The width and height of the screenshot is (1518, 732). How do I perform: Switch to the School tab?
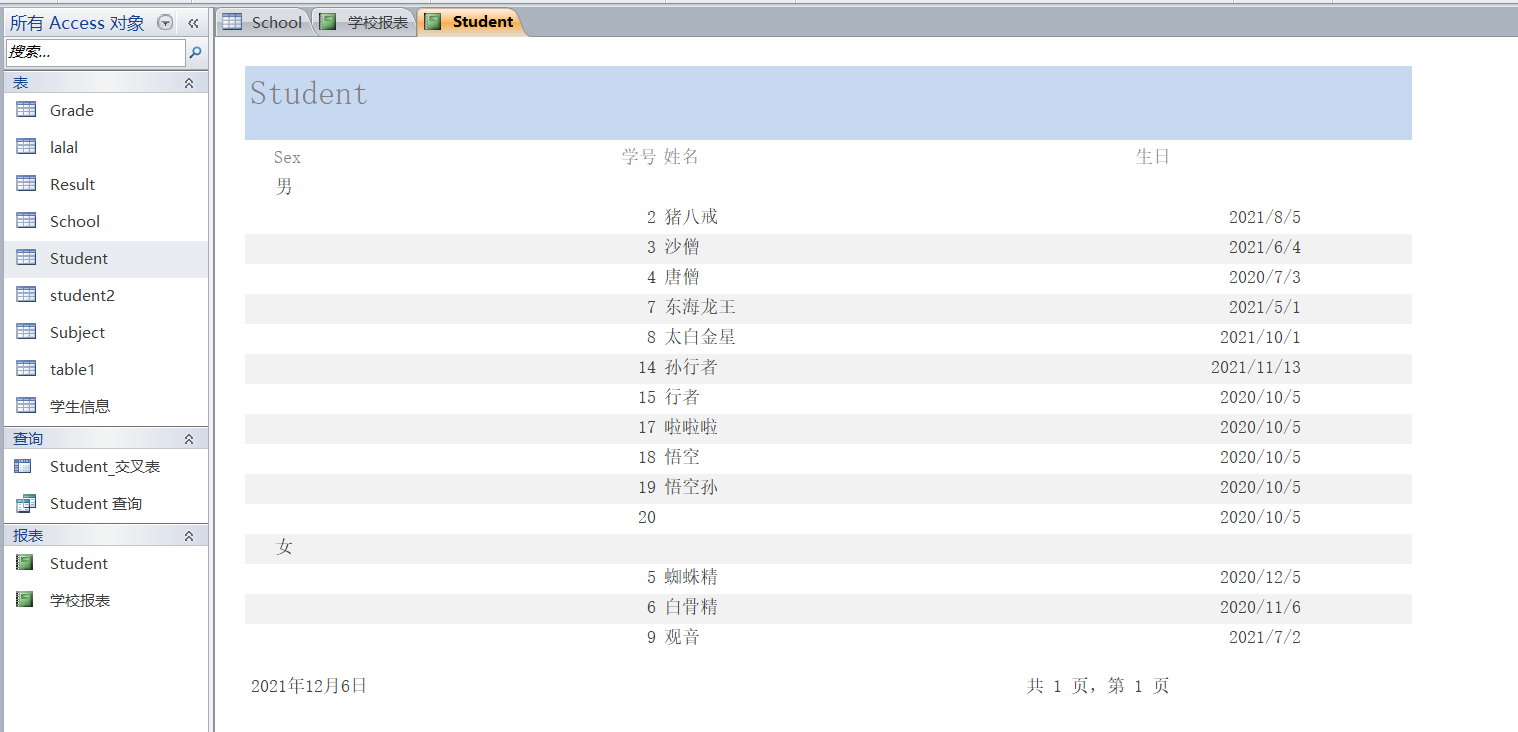click(x=263, y=22)
